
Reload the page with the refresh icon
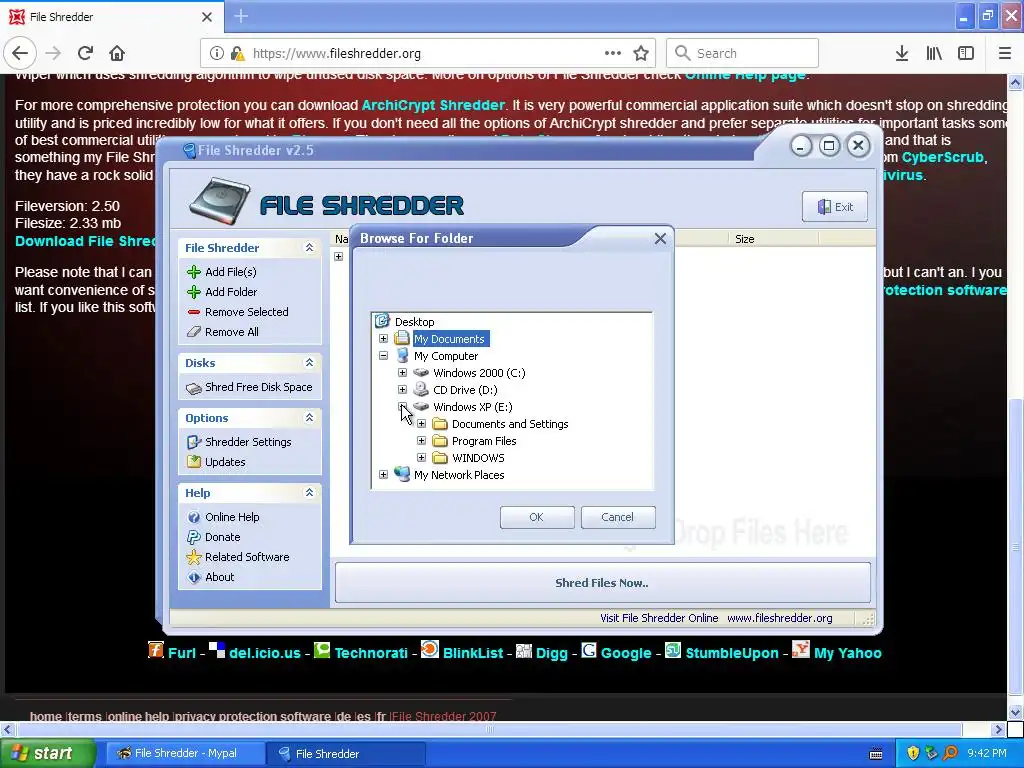86,53
